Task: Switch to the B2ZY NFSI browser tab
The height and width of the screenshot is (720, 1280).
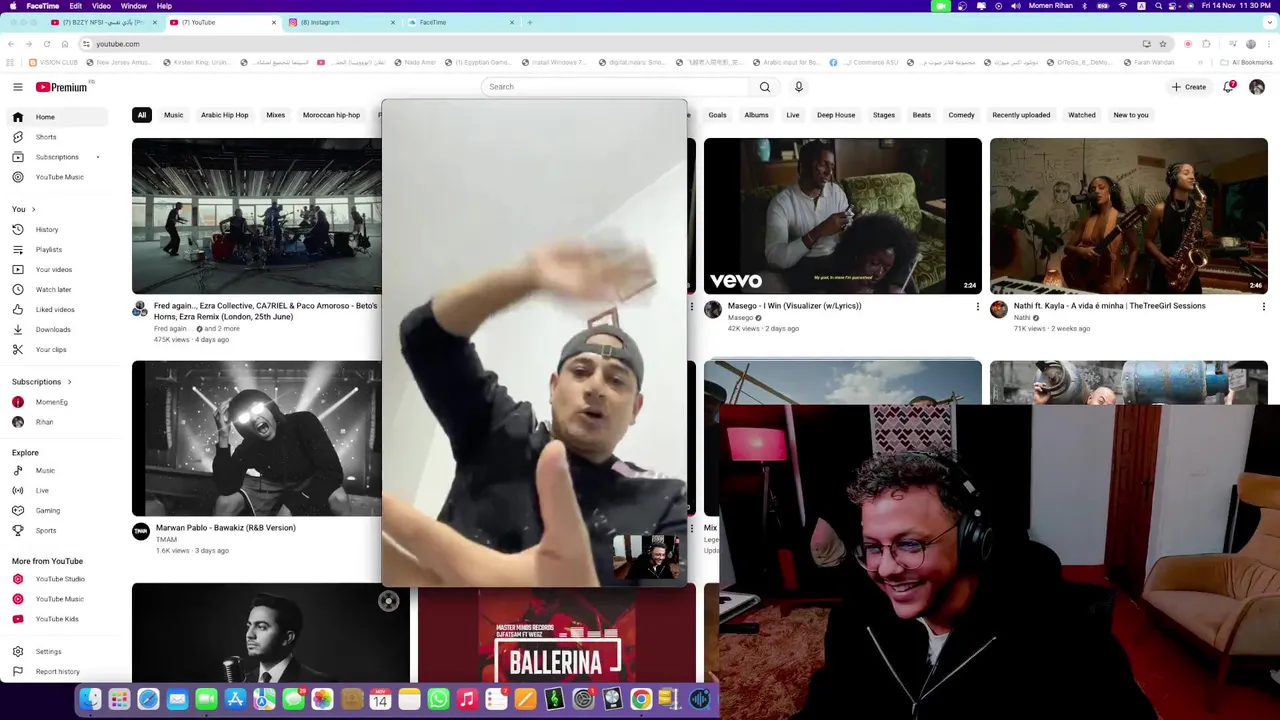Action: [x=103, y=22]
